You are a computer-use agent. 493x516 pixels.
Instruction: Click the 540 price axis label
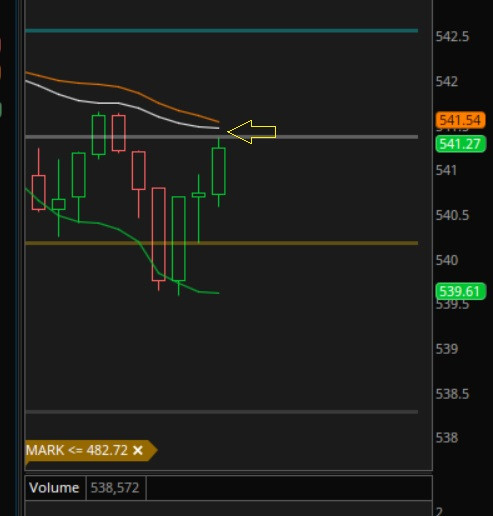(x=447, y=260)
